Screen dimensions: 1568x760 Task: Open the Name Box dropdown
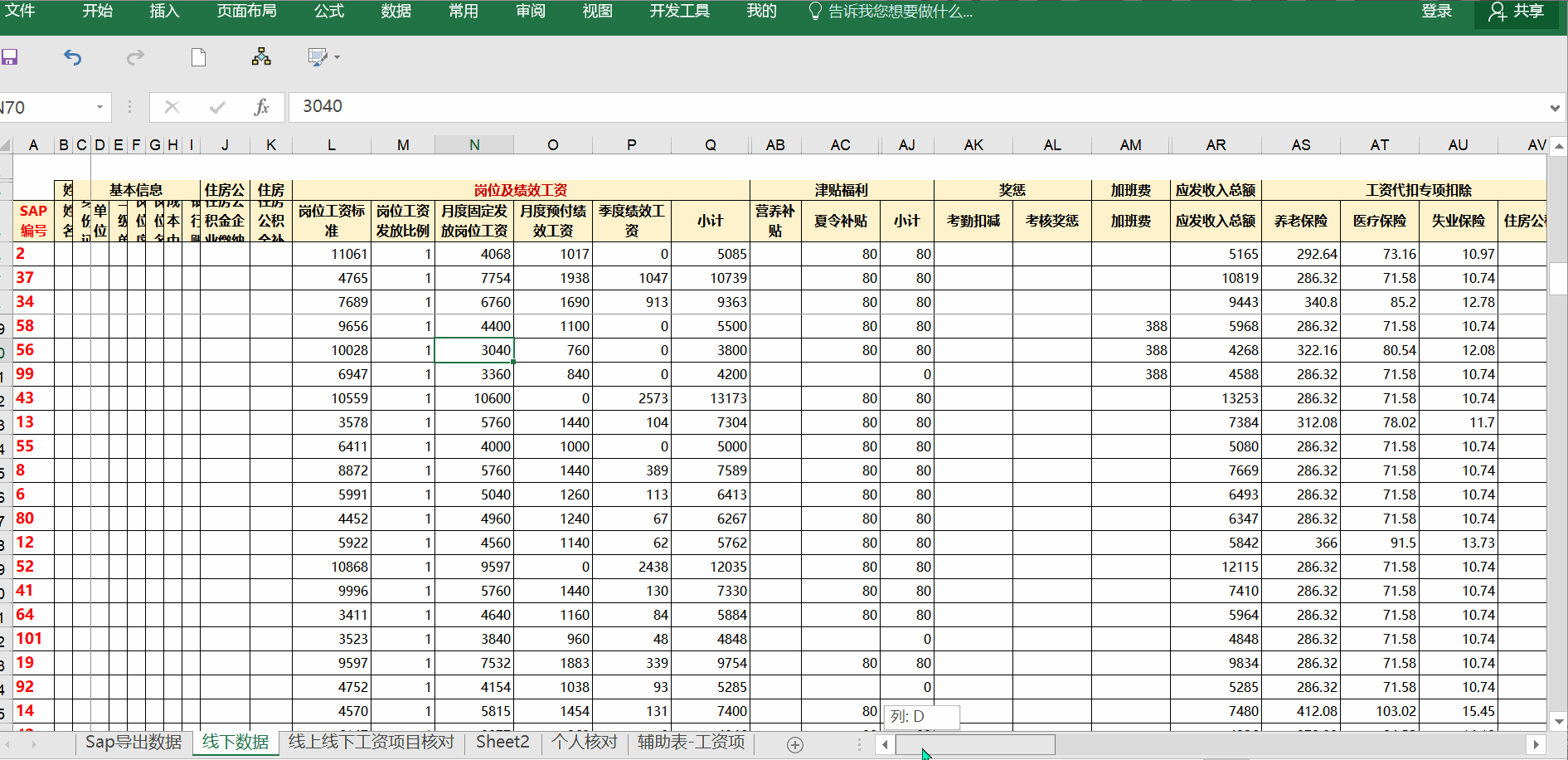(100, 107)
